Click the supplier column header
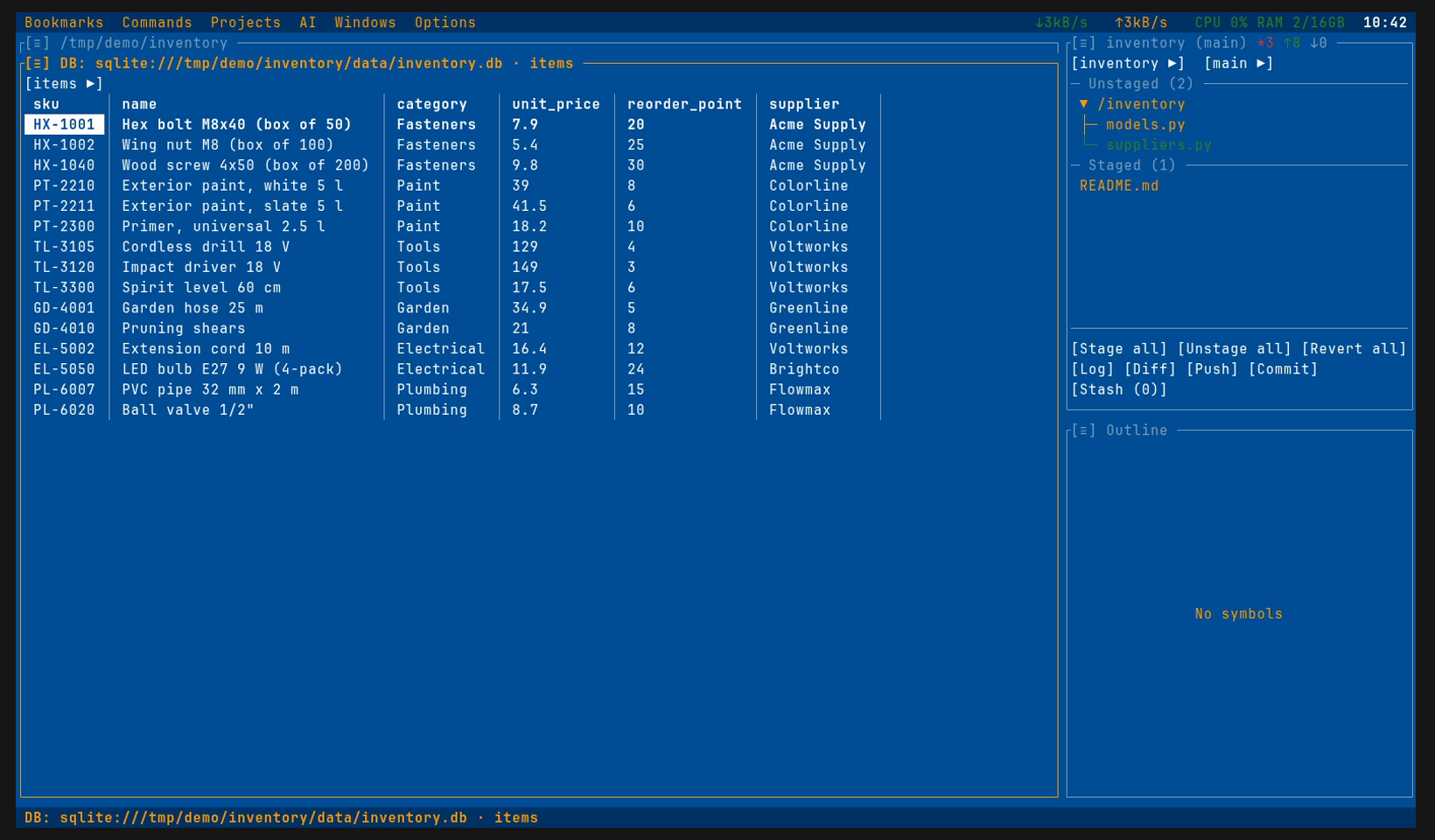1435x840 pixels. pos(804,104)
